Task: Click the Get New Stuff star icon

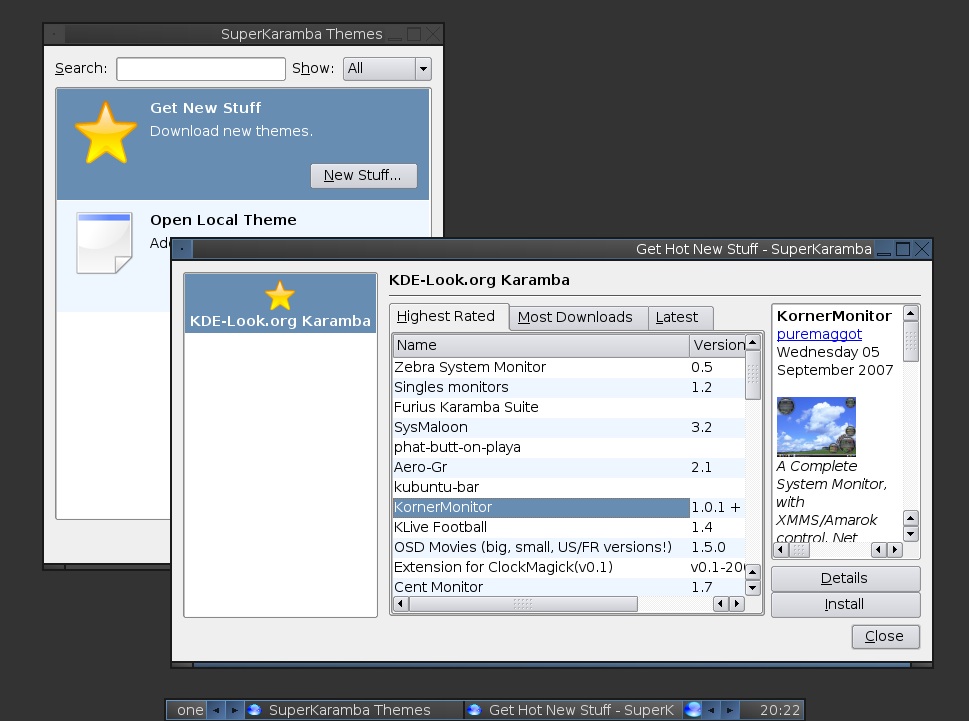Action: (x=106, y=133)
